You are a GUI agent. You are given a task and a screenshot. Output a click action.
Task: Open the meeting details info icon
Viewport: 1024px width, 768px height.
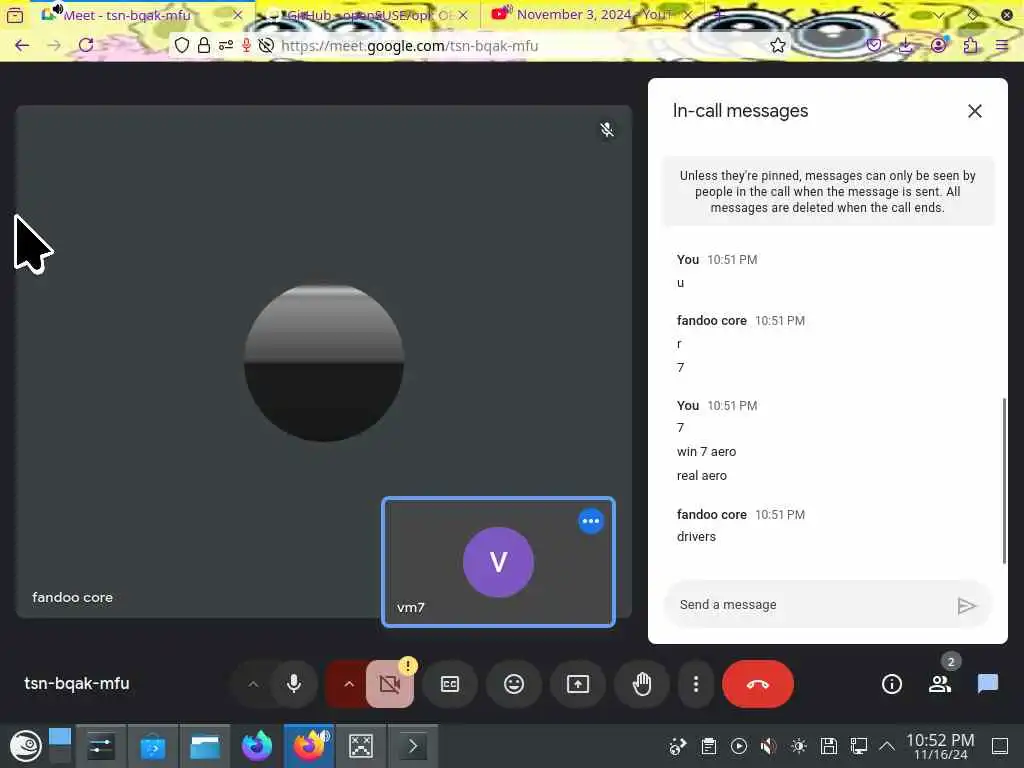pyautogui.click(x=891, y=684)
